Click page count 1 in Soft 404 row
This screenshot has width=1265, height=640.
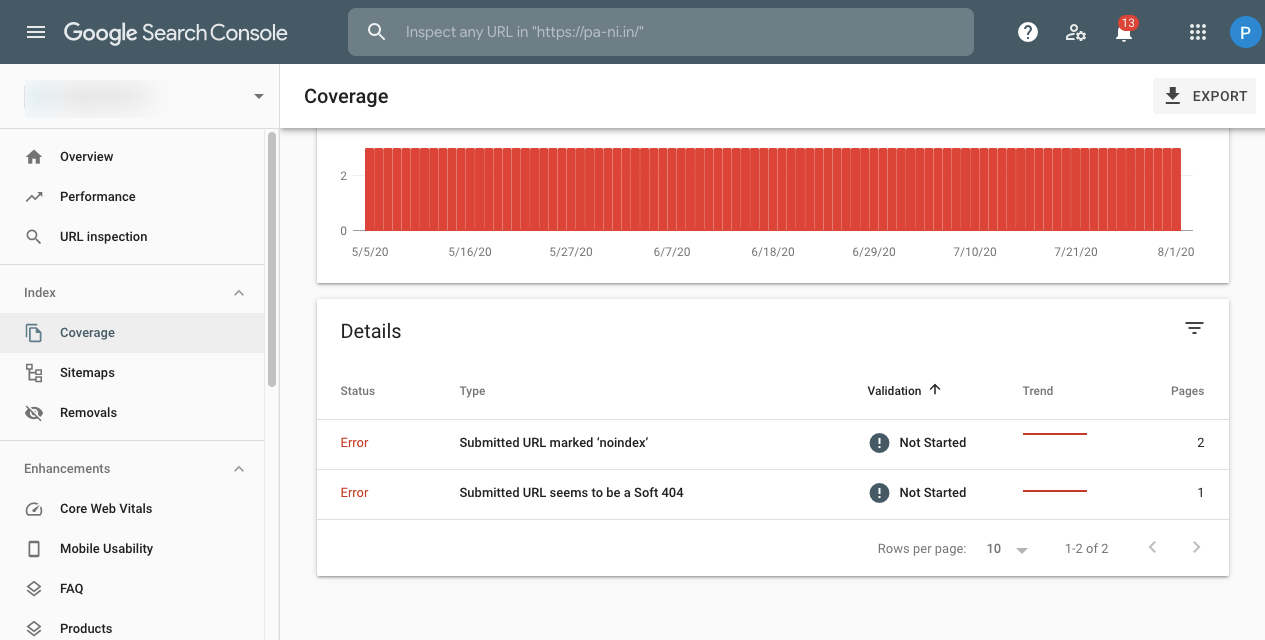point(1200,493)
